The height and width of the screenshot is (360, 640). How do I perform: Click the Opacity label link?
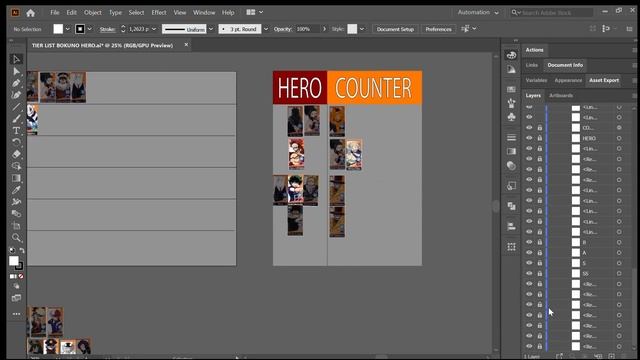(282, 29)
